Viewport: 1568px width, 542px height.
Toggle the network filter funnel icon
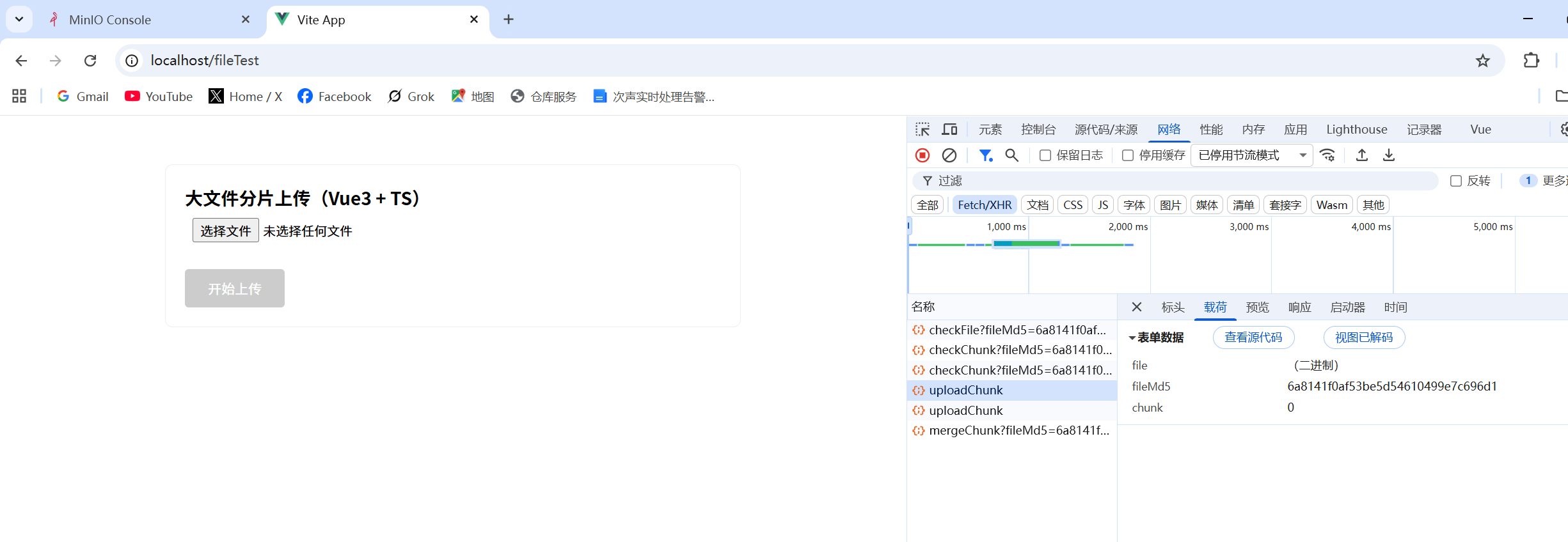(x=986, y=155)
